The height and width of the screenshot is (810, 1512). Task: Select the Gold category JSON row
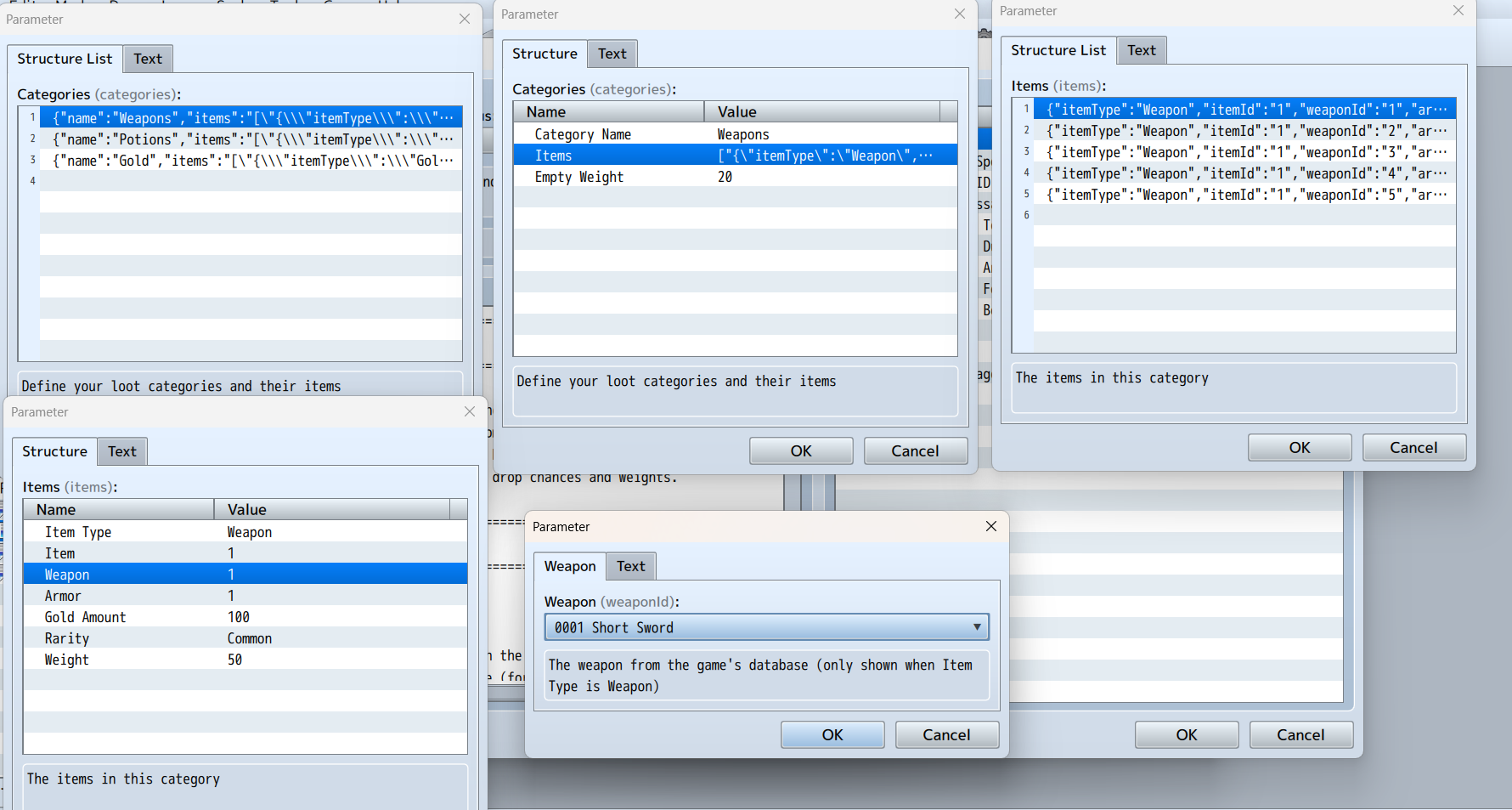(x=251, y=160)
